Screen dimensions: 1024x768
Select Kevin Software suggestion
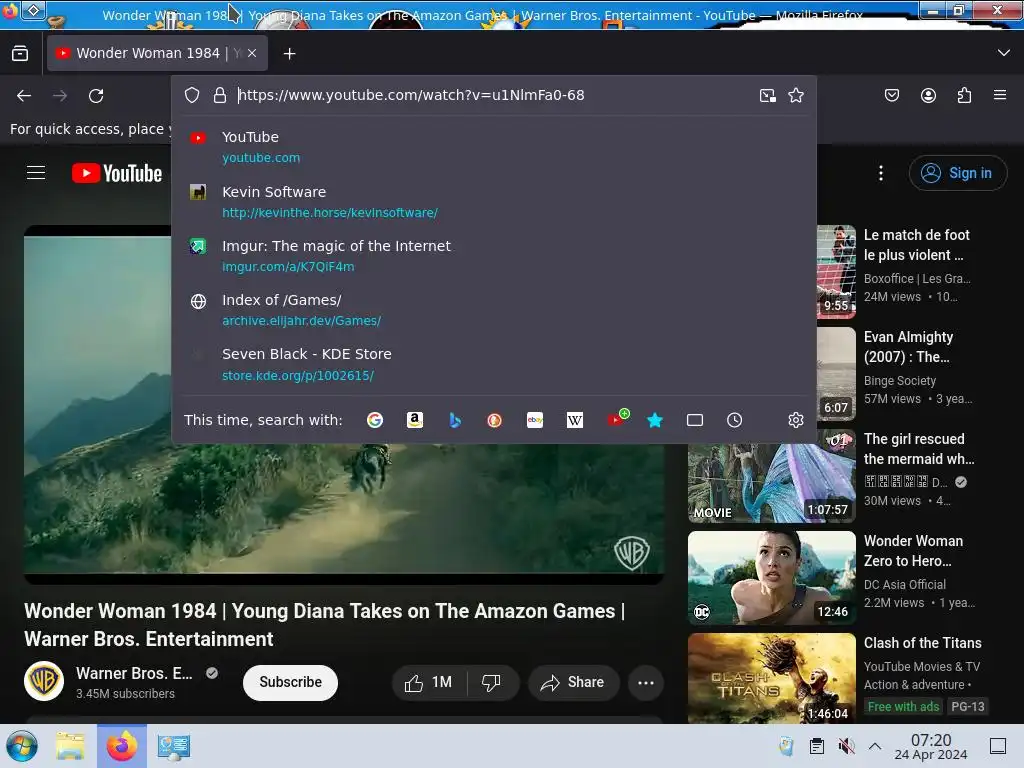click(494, 202)
